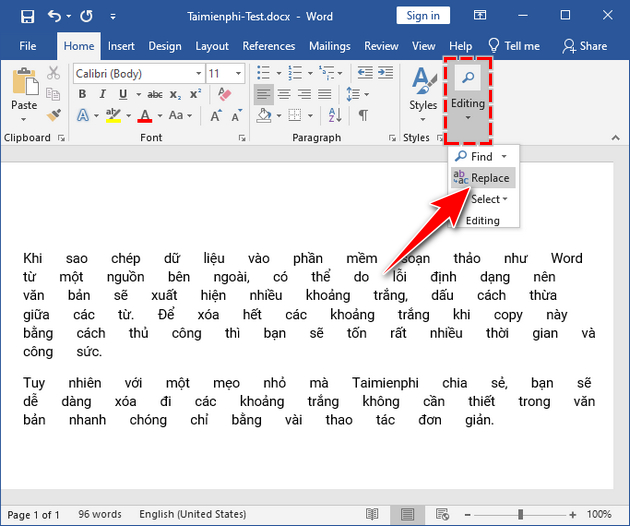Toggle Underline formatting
The height and width of the screenshot is (526, 630).
pos(123,94)
